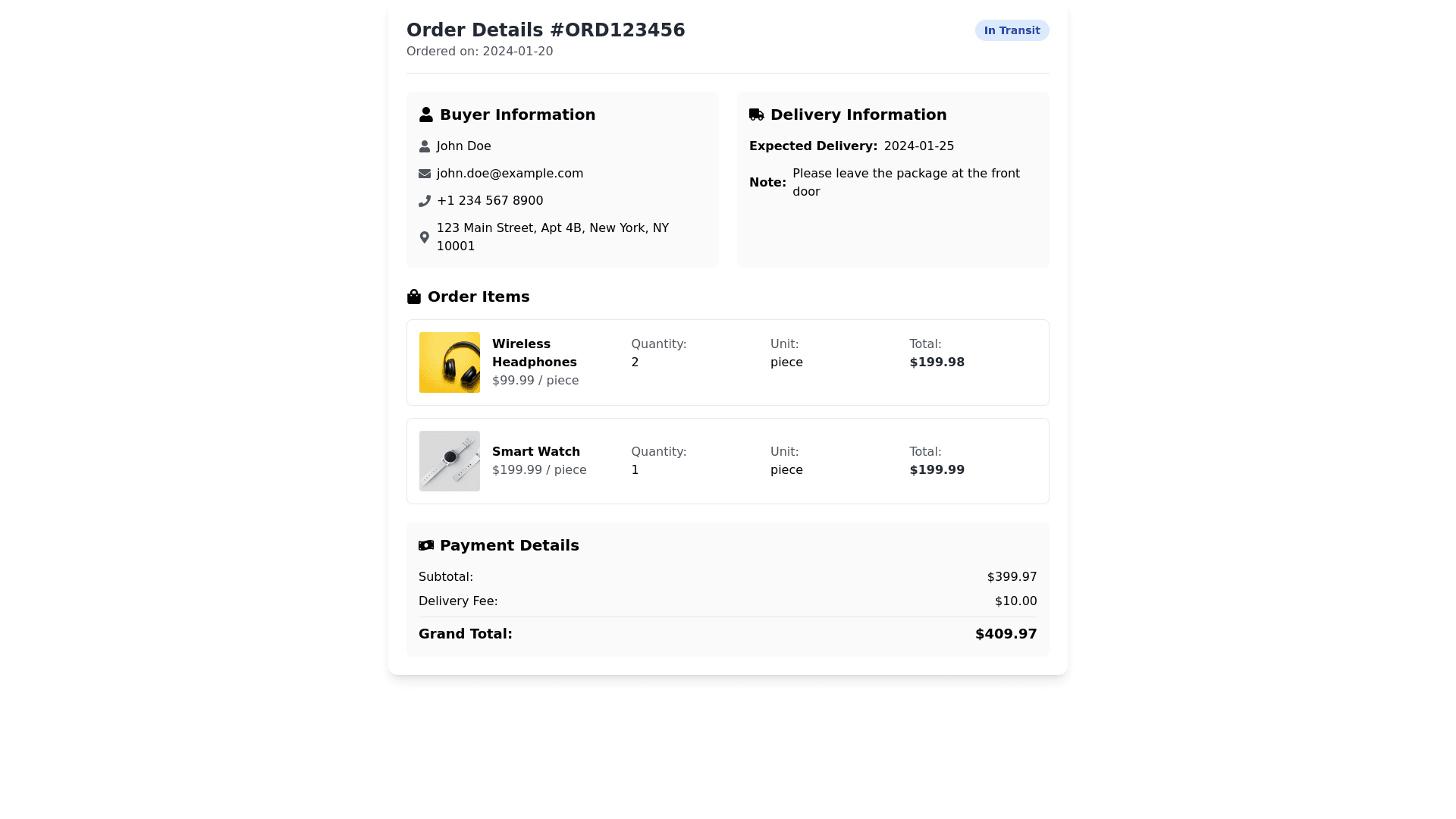Click the Smart Watch item name
This screenshot has width=1456, height=819.
(x=536, y=452)
